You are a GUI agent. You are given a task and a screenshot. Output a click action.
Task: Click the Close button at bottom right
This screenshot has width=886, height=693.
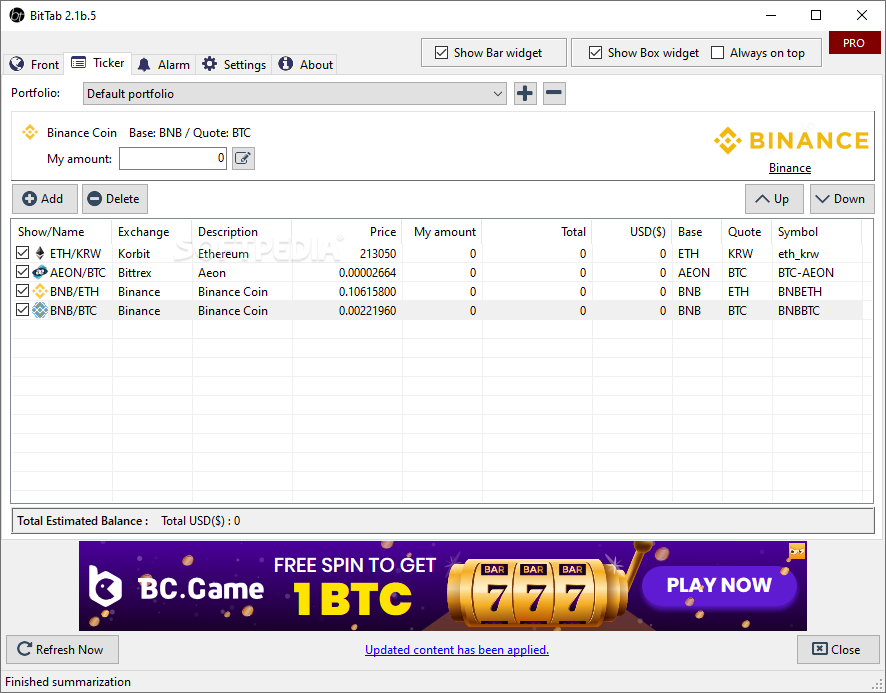(838, 649)
